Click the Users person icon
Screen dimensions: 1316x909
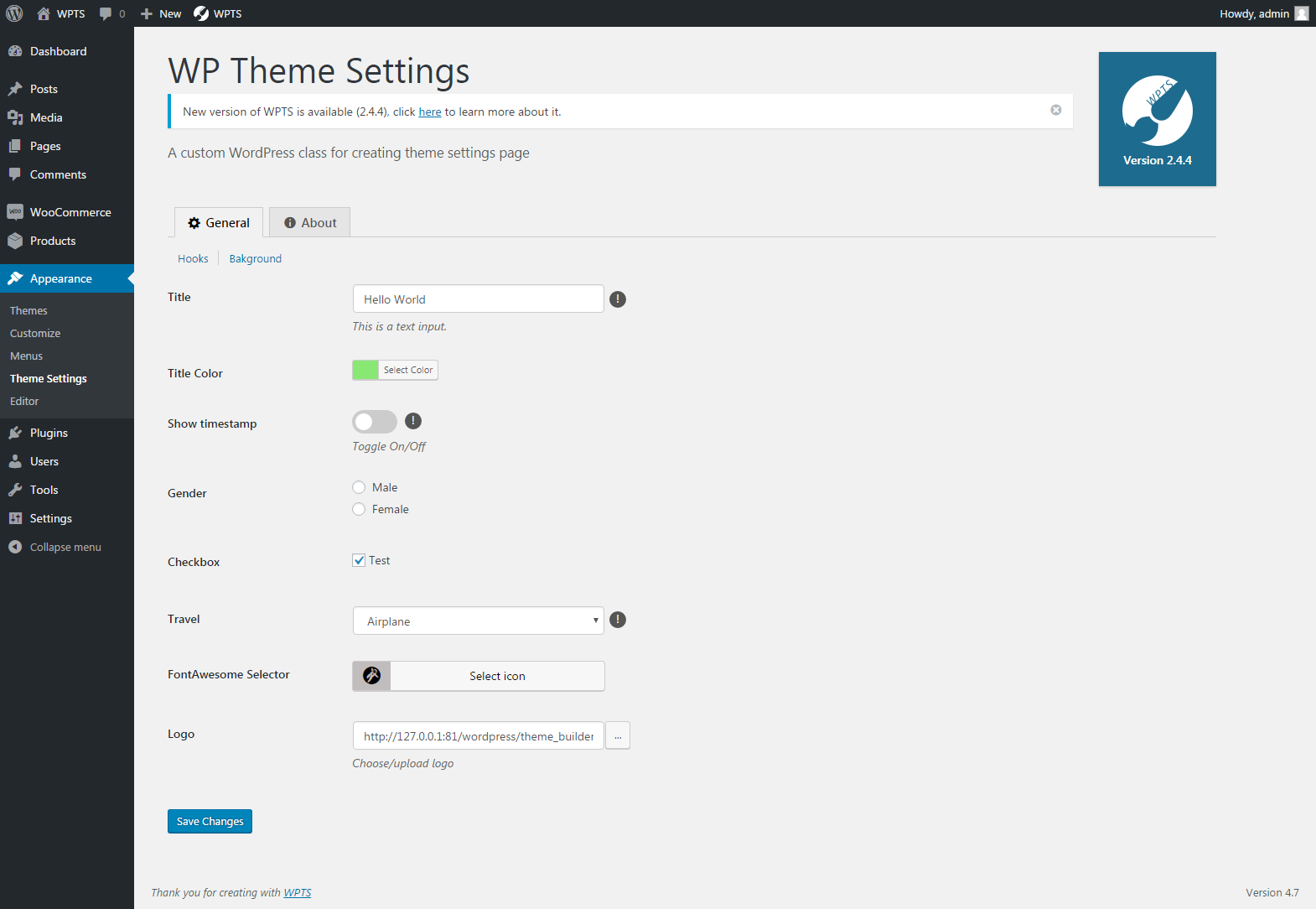[x=15, y=461]
